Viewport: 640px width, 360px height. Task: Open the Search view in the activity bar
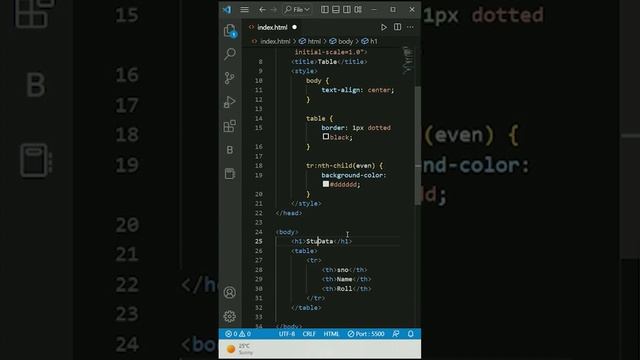[x=230, y=54]
